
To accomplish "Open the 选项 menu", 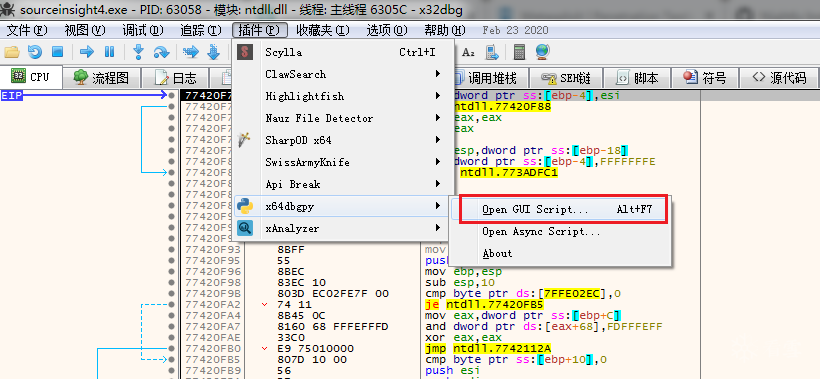I will pos(386,30).
